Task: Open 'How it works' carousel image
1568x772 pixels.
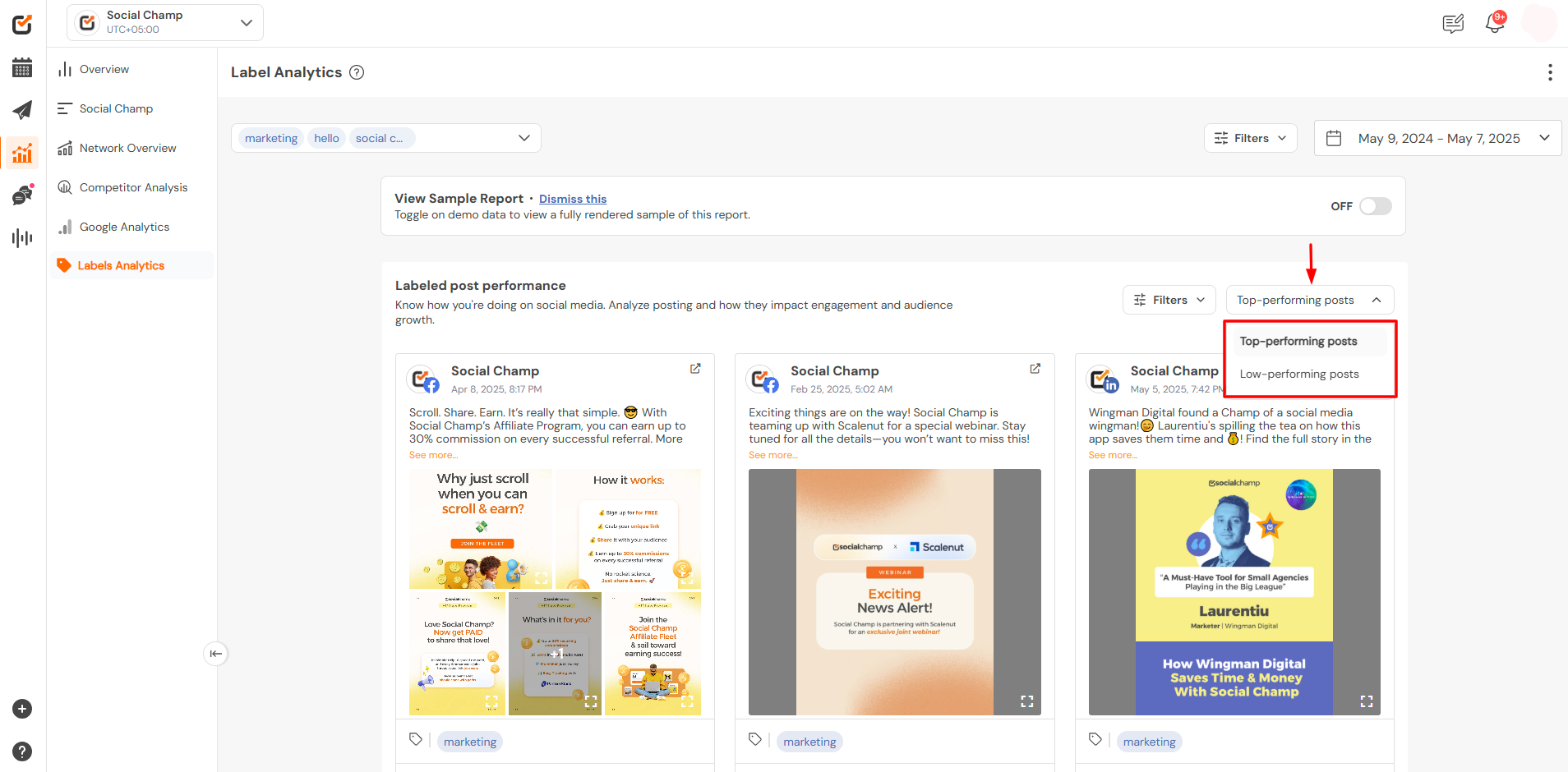Action: pyautogui.click(x=629, y=529)
